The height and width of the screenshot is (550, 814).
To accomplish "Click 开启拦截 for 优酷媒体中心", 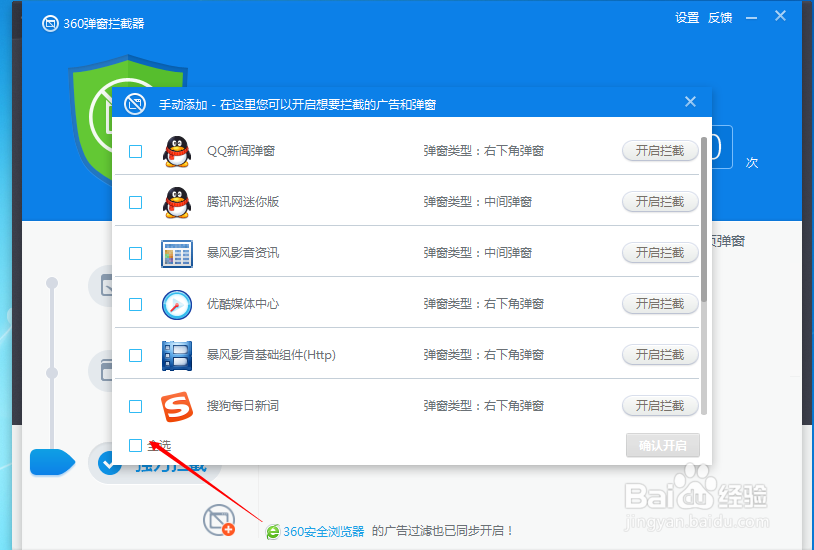I will (660, 303).
